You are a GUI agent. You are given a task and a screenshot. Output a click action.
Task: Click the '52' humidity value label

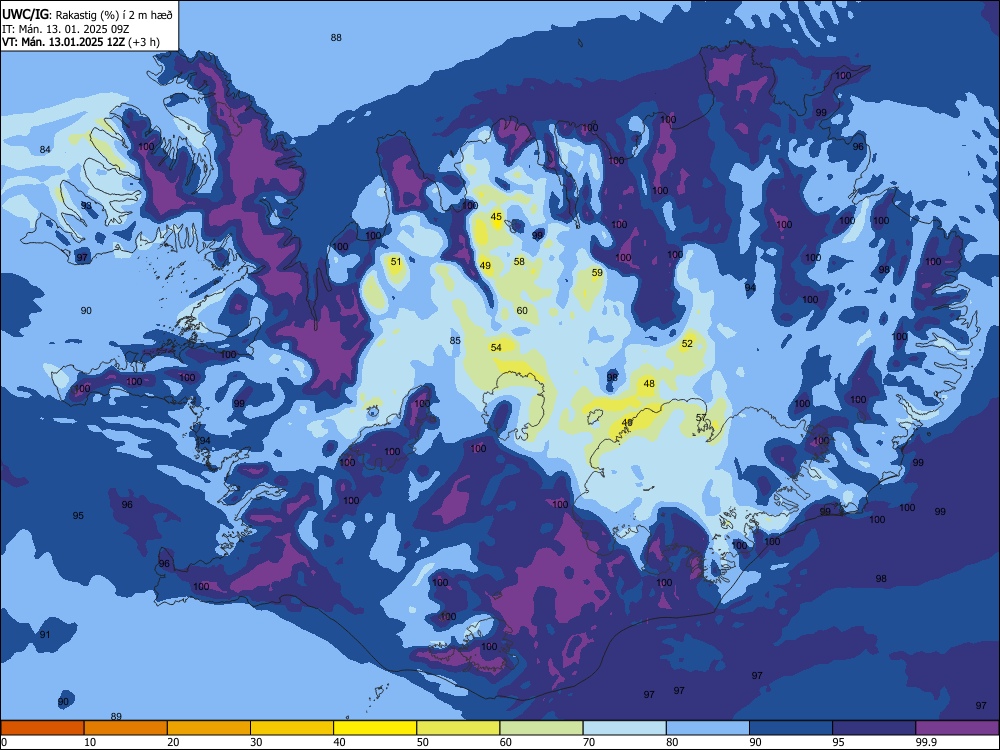[687, 343]
